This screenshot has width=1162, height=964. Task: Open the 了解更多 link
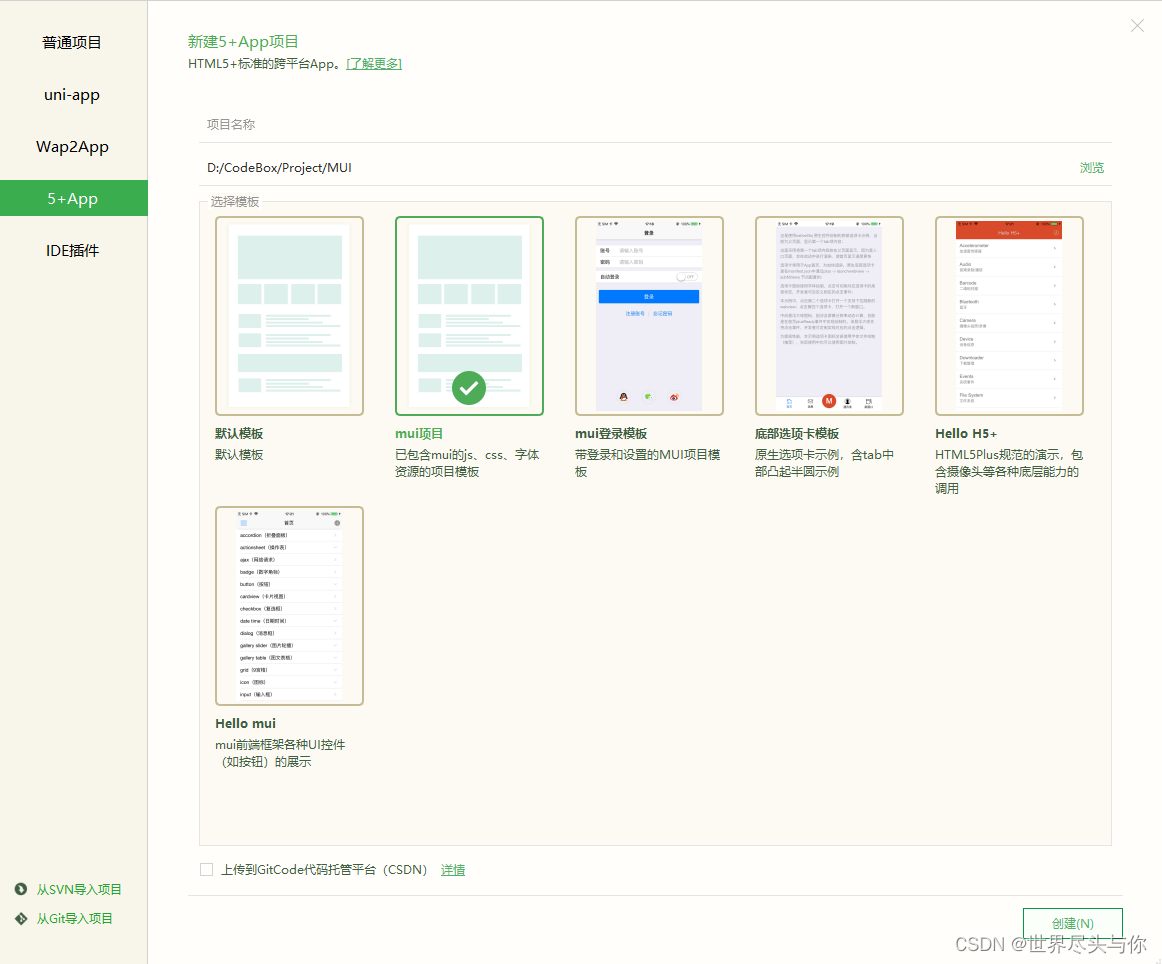373,62
